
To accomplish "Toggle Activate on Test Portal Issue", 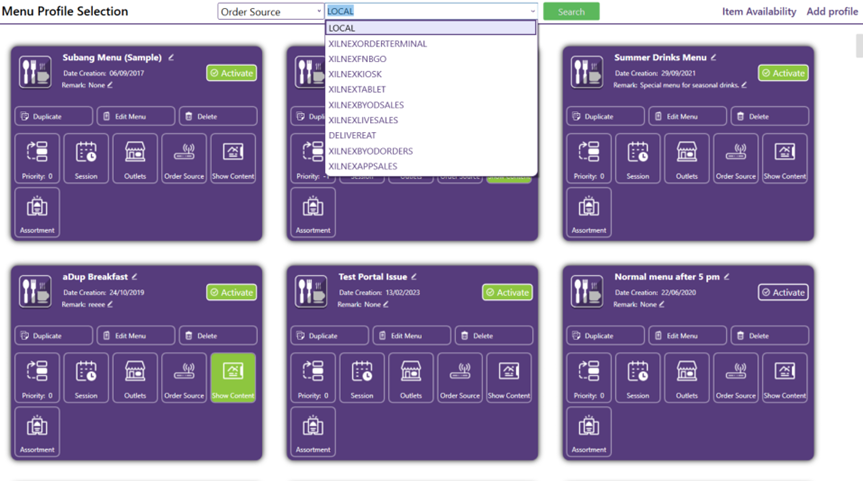I will 507,293.
